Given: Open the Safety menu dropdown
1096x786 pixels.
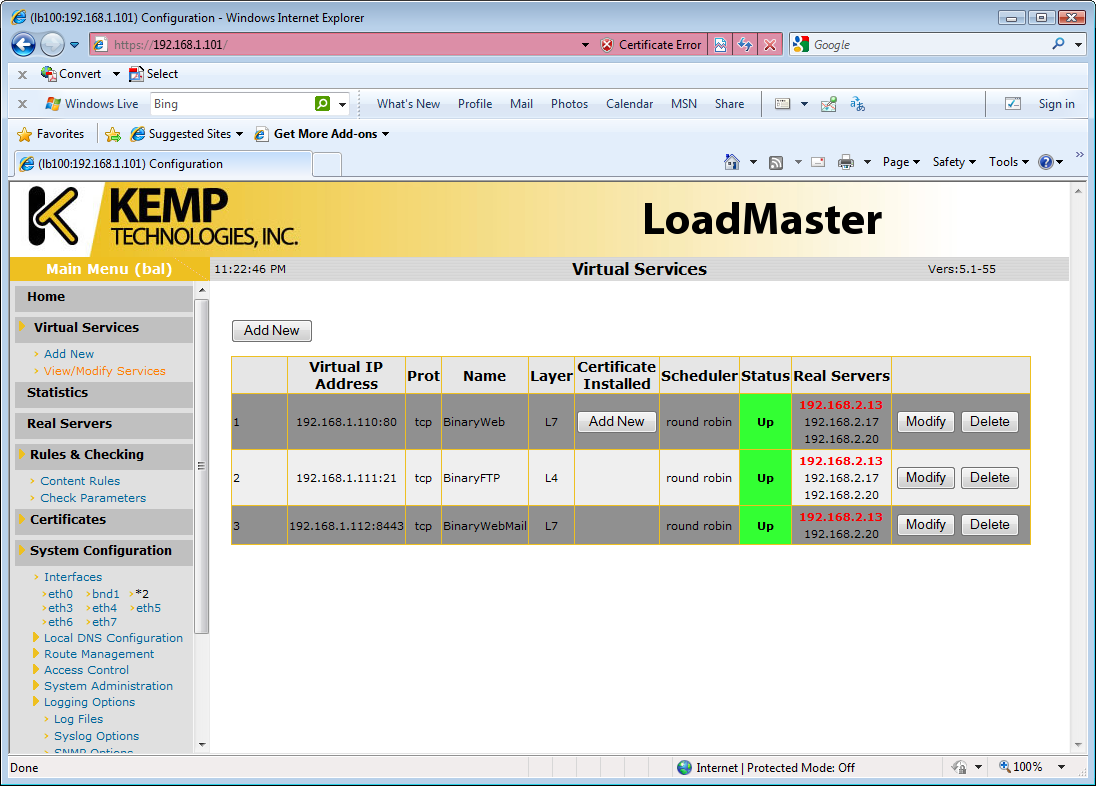Looking at the screenshot, I should pos(953,162).
